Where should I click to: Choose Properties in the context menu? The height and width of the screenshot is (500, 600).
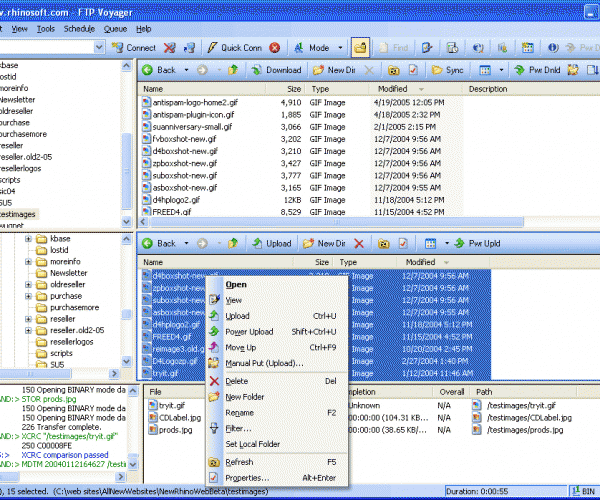[x=277, y=478]
